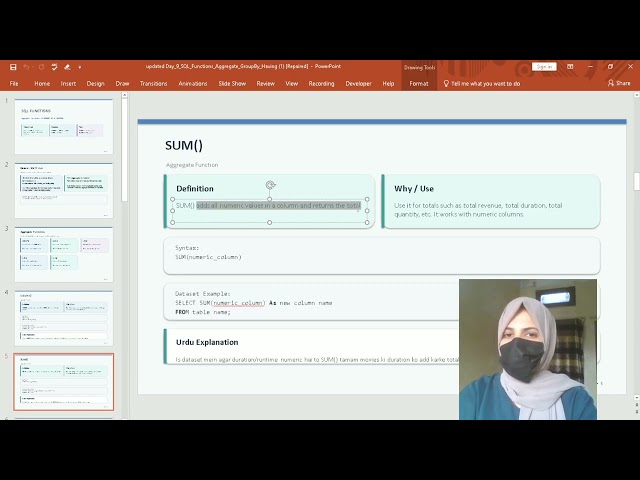Click the Why / Use heading
Image resolution: width=640 pixels, height=480 pixels.
pos(413,189)
